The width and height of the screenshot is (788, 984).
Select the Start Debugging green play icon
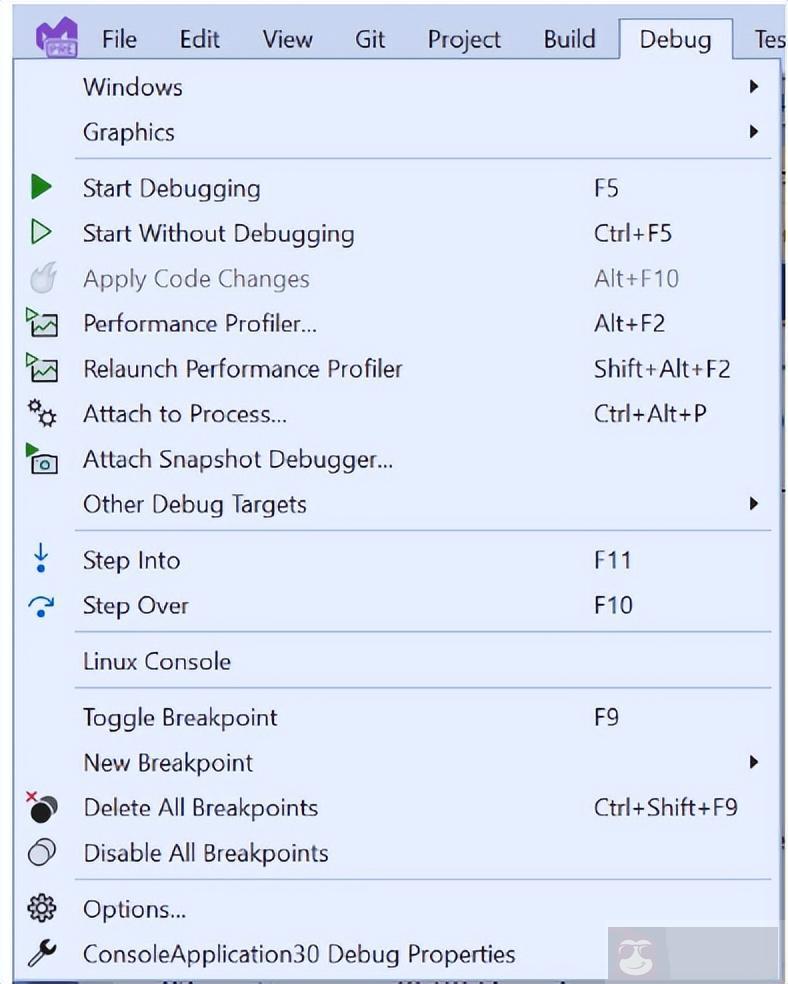click(x=41, y=188)
